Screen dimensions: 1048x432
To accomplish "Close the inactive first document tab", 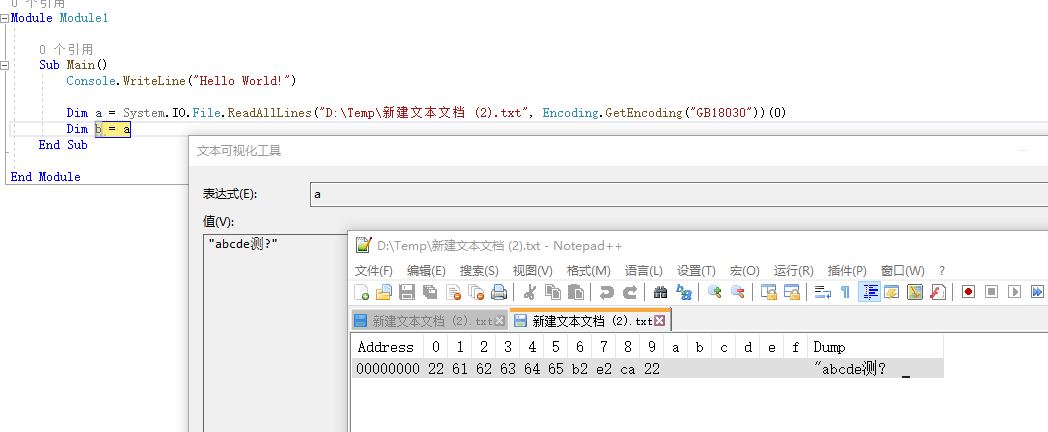I will (499, 321).
